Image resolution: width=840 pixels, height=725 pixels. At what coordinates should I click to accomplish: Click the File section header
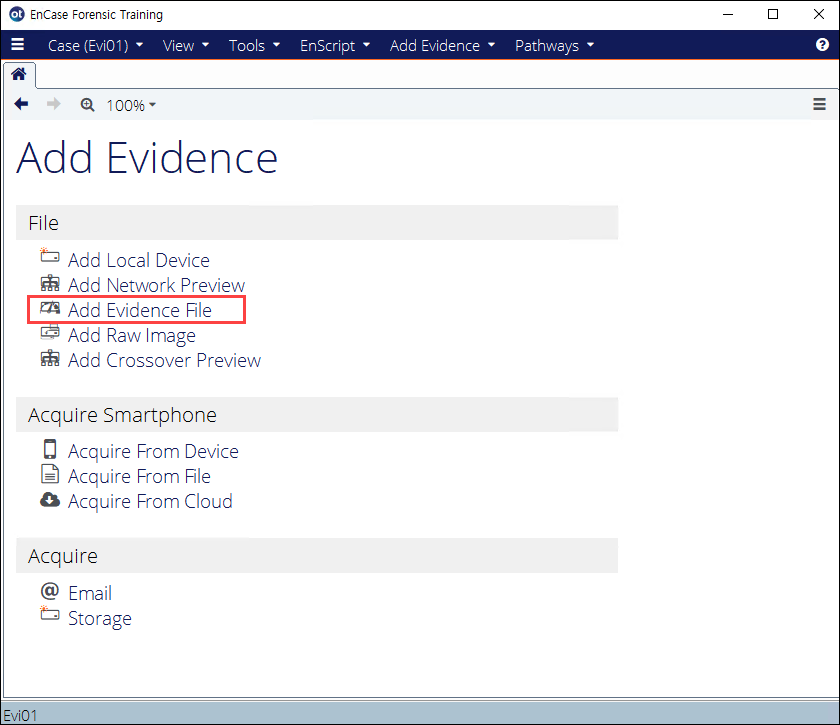(x=317, y=222)
